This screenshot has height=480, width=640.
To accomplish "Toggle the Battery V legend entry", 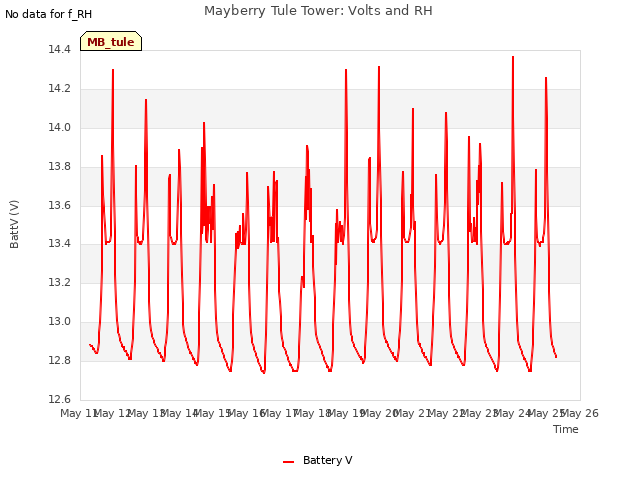I will (317, 460).
